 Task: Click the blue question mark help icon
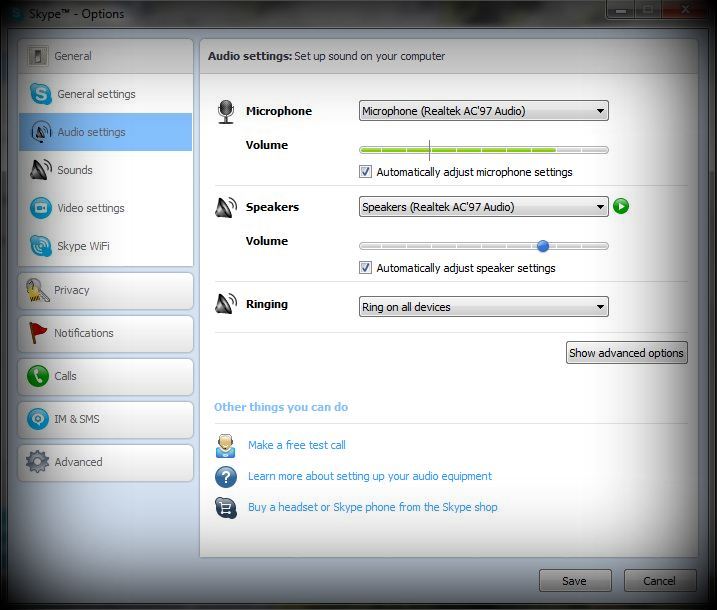coord(226,477)
